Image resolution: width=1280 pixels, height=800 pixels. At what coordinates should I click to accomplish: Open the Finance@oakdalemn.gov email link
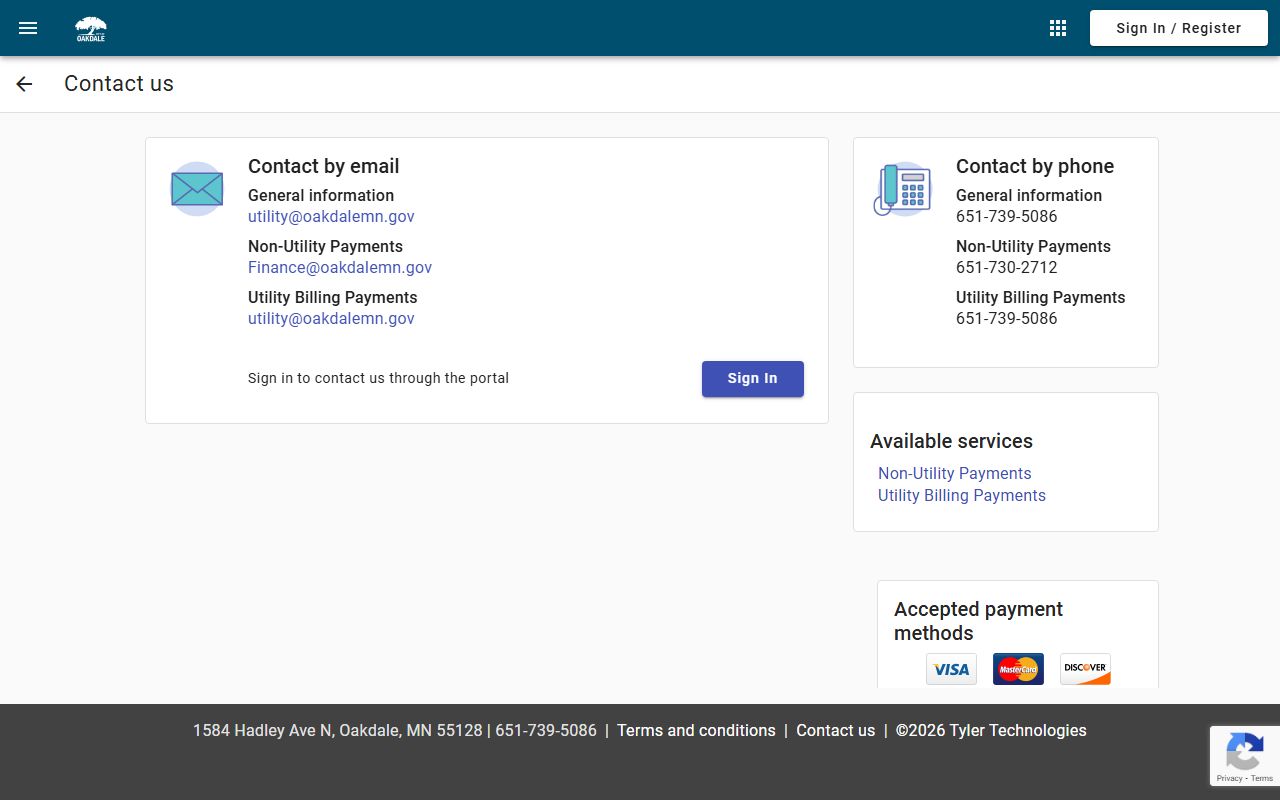(x=340, y=267)
